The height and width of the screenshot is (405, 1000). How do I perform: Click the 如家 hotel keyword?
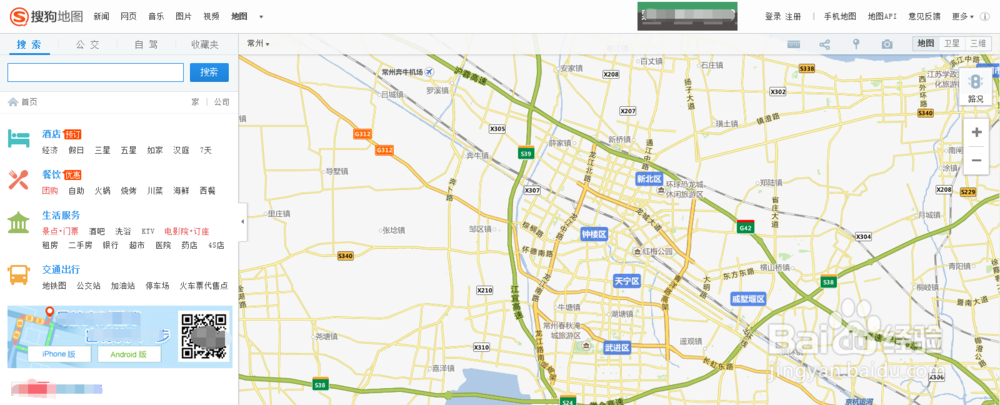tap(155, 151)
